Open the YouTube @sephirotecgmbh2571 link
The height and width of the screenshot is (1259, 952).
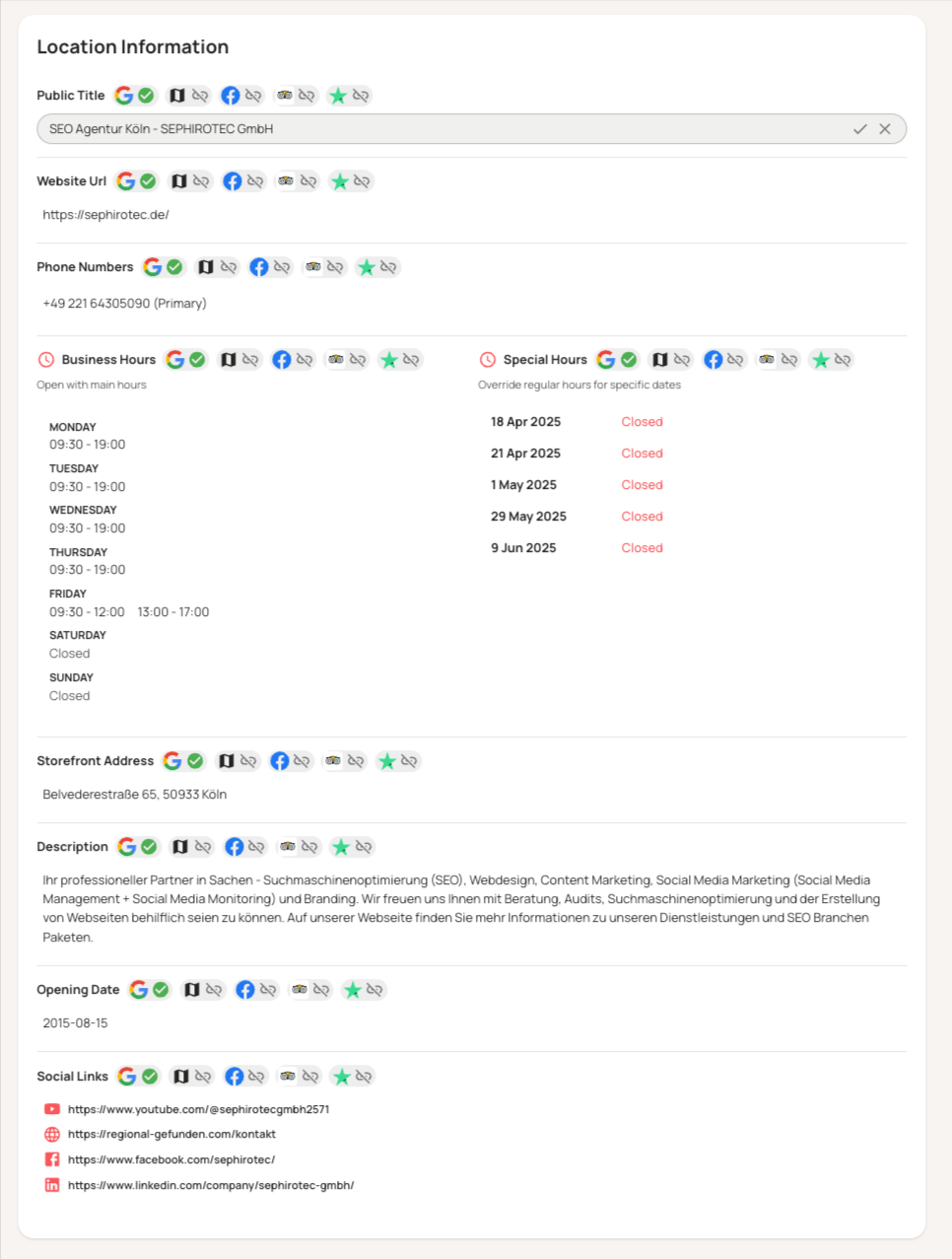199,1109
